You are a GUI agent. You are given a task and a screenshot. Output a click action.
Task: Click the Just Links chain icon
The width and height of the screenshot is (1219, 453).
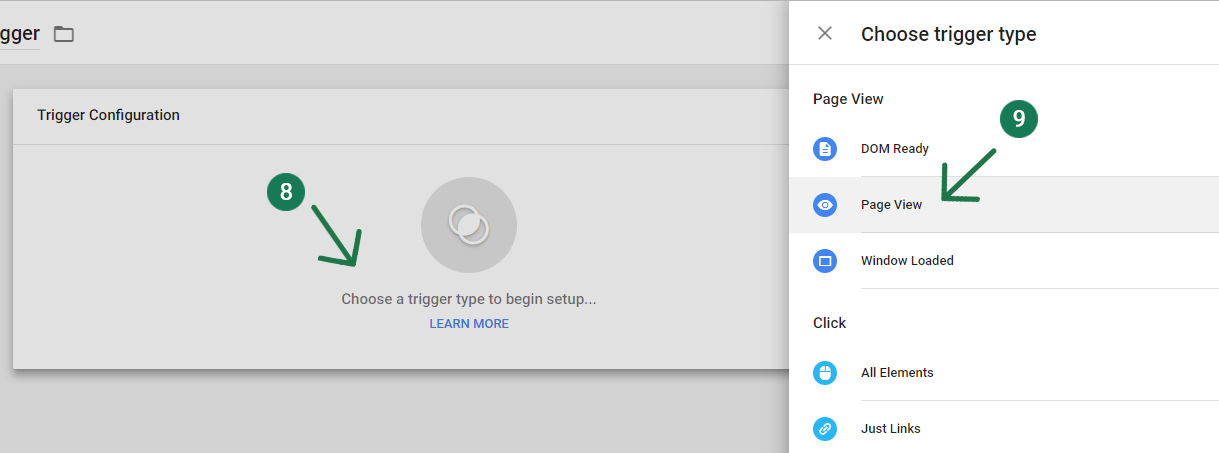click(825, 429)
